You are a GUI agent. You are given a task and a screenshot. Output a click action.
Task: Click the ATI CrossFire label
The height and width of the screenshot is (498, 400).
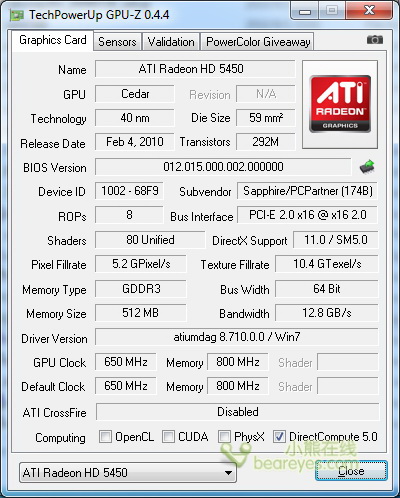(x=55, y=413)
